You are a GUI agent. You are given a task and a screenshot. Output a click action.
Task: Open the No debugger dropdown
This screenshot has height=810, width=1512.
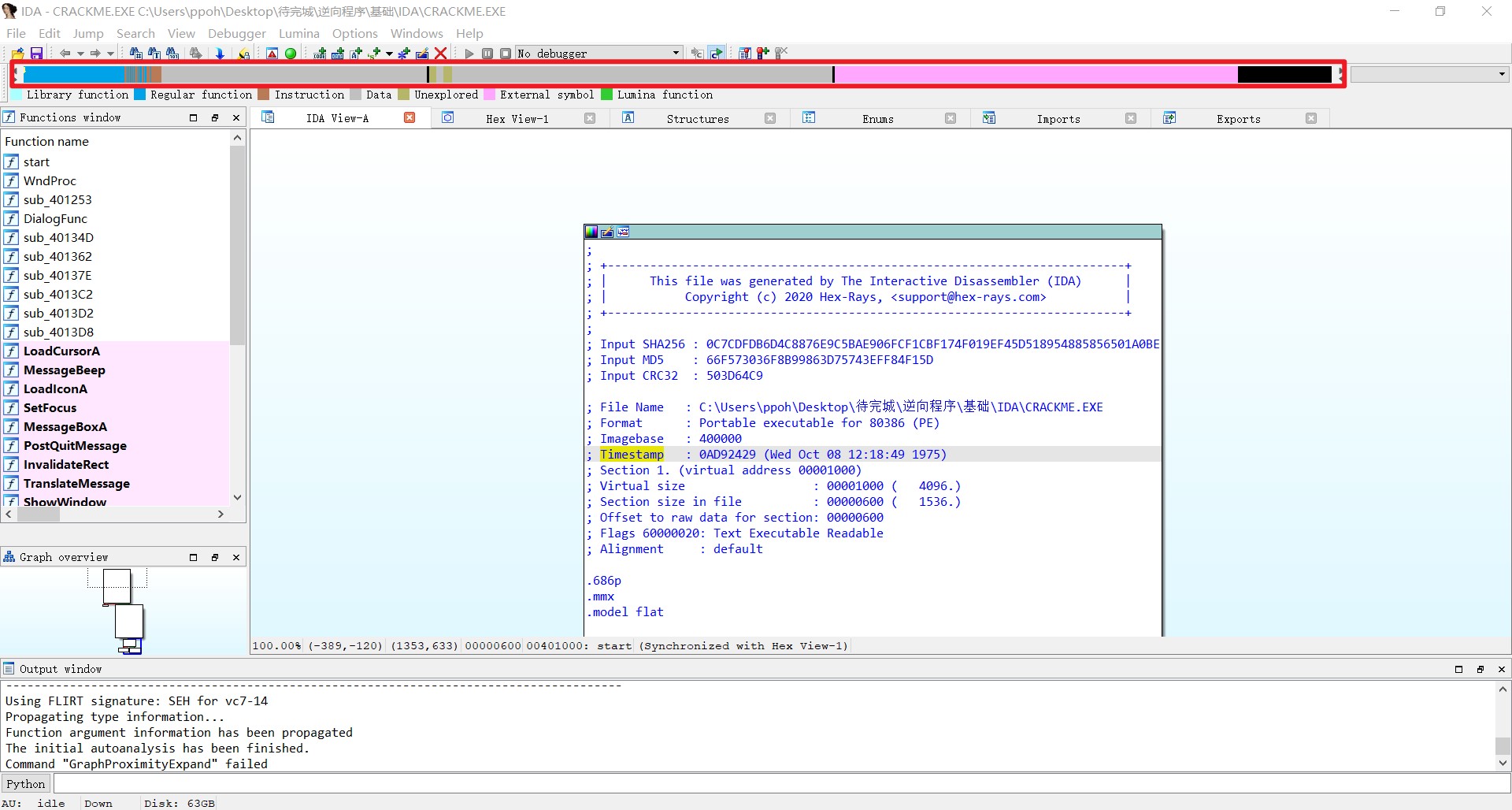tap(676, 54)
